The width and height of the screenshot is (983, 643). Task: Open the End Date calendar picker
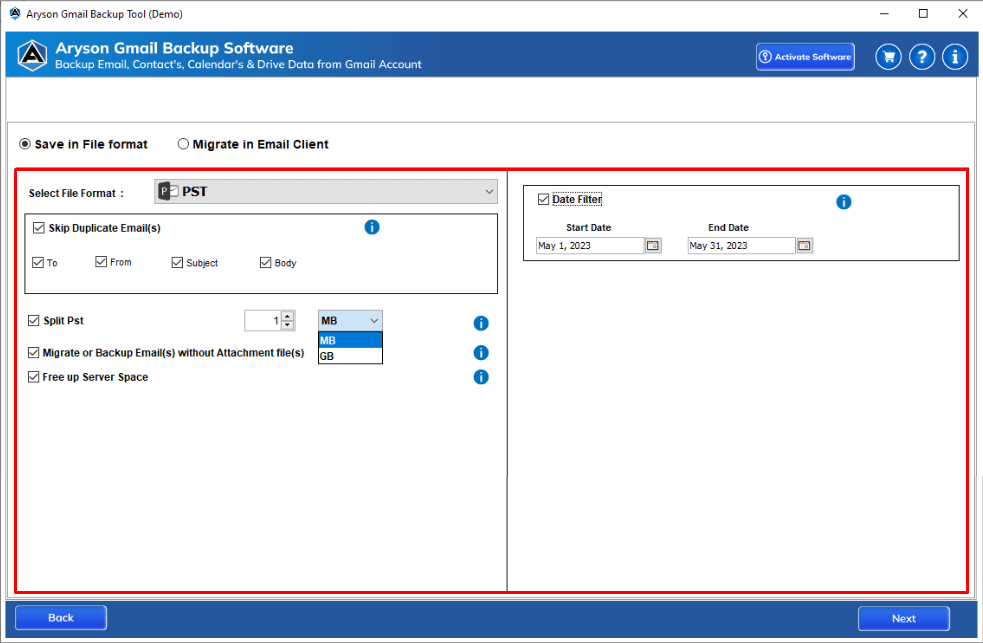pos(804,246)
